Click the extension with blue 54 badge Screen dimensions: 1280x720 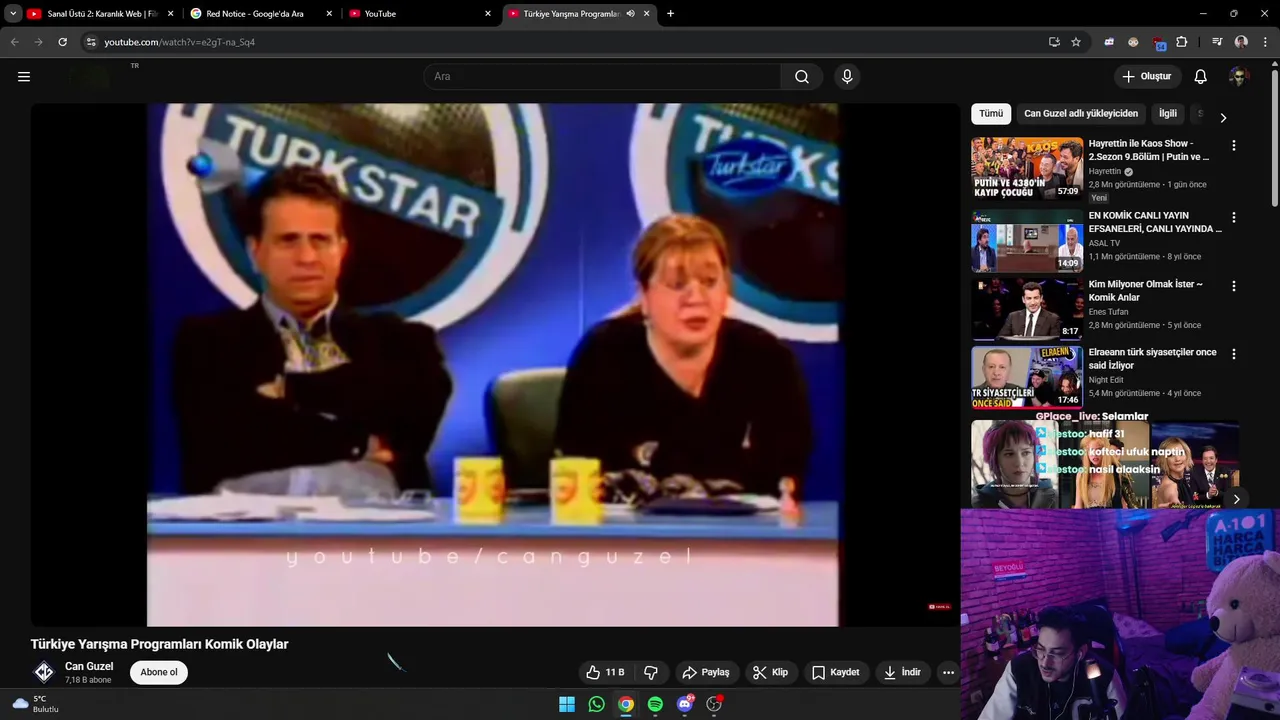1159,43
